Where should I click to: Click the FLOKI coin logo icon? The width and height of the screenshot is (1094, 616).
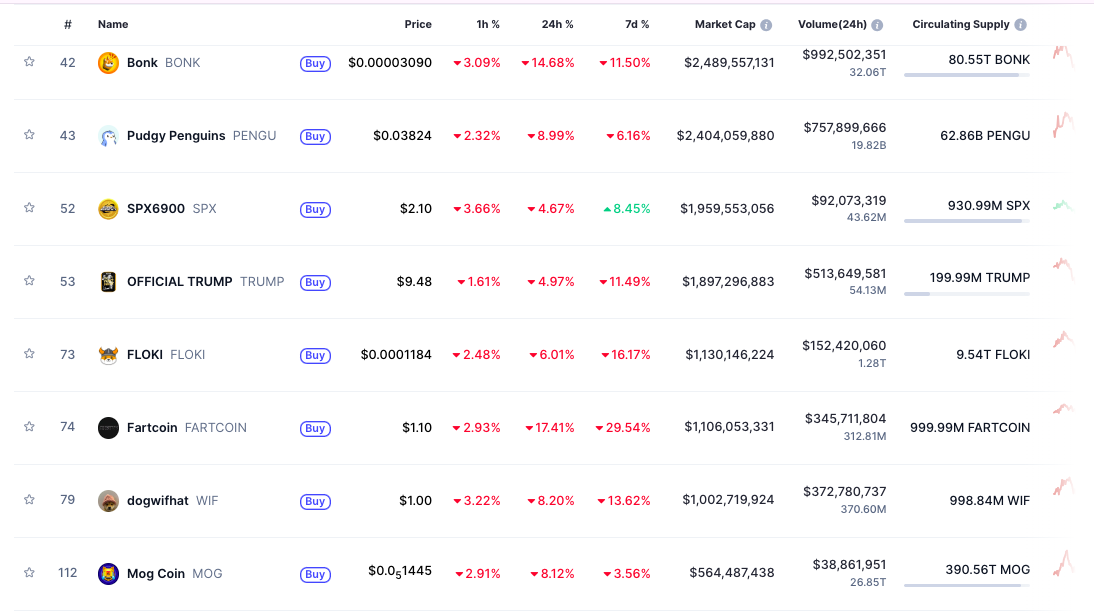pyautogui.click(x=108, y=355)
